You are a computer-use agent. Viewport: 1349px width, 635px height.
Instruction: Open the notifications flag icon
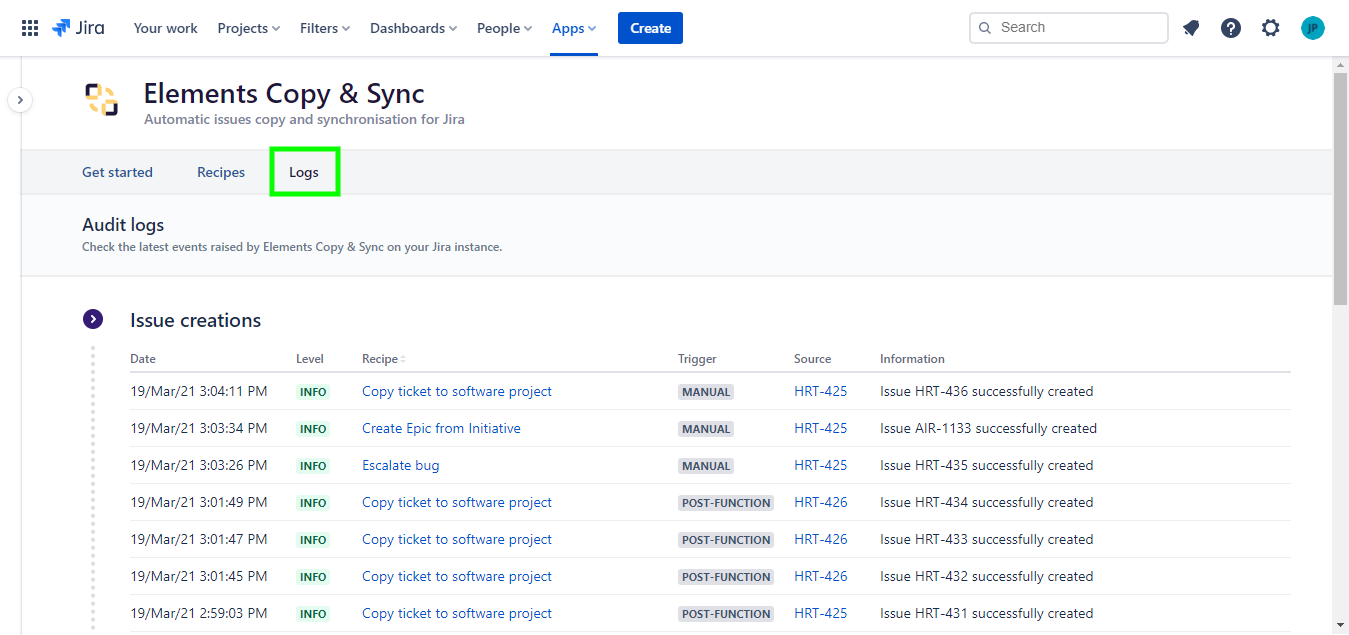coord(1190,27)
